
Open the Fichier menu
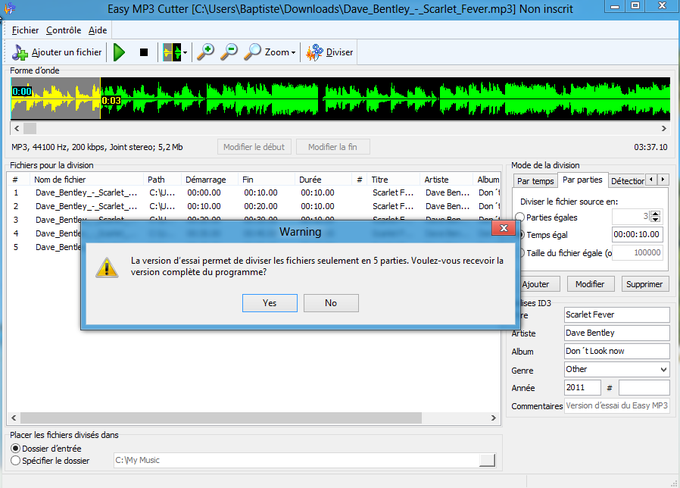[x=25, y=30]
